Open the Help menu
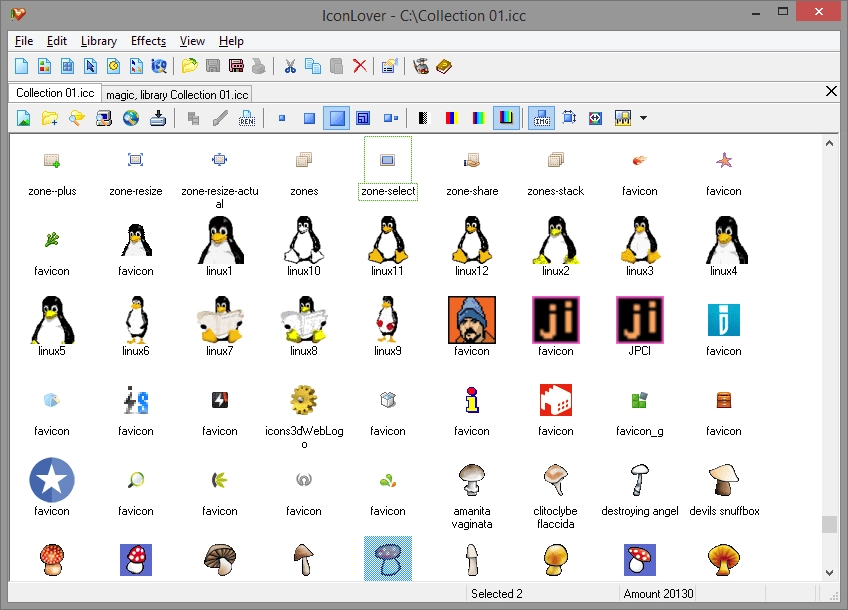 point(231,41)
